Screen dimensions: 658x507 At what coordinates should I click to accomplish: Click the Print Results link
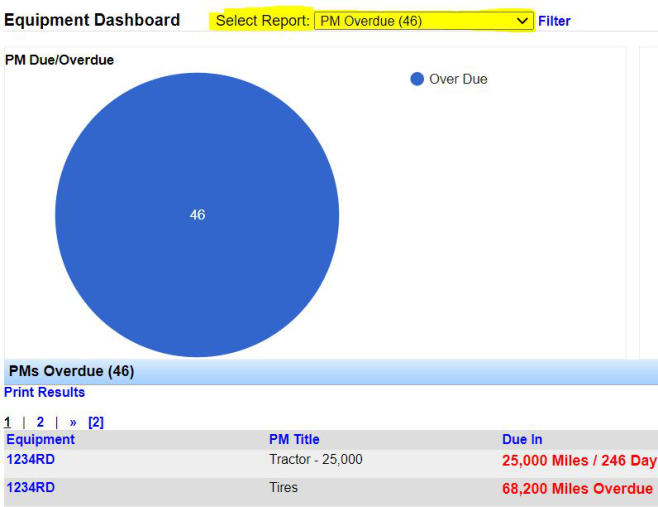tap(44, 392)
